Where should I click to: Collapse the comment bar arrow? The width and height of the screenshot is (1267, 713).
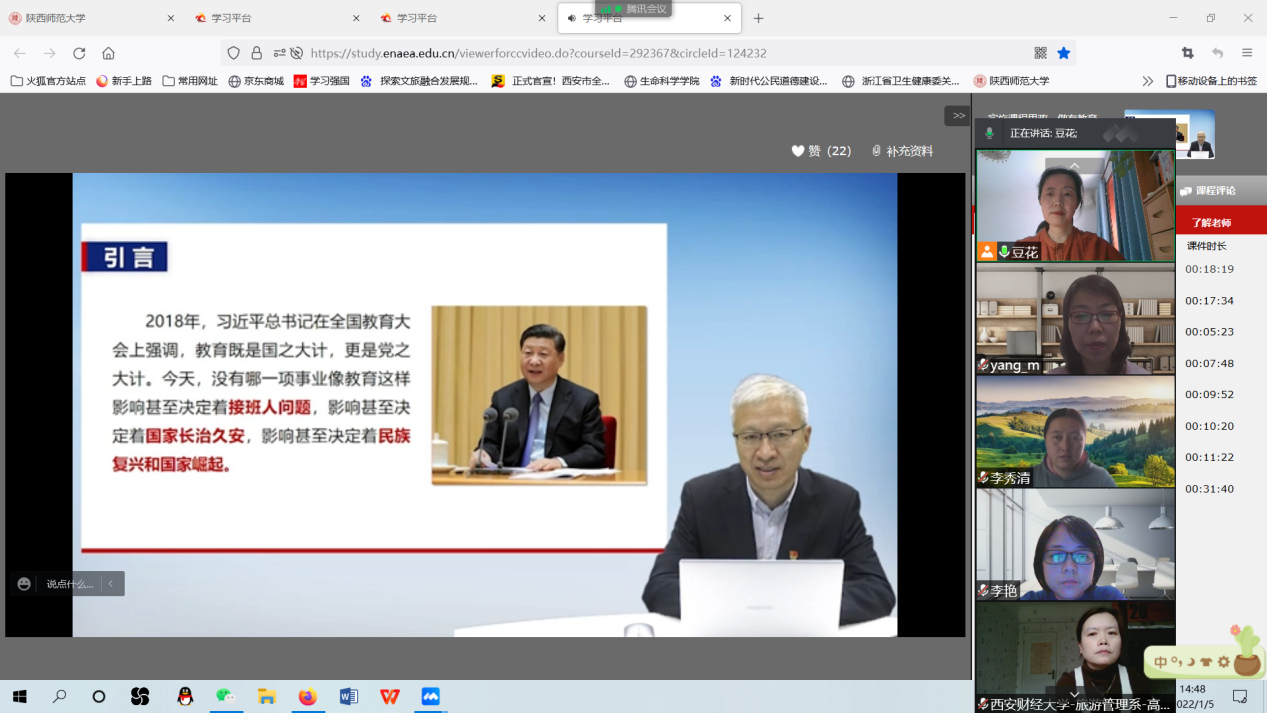pyautogui.click(x=111, y=584)
